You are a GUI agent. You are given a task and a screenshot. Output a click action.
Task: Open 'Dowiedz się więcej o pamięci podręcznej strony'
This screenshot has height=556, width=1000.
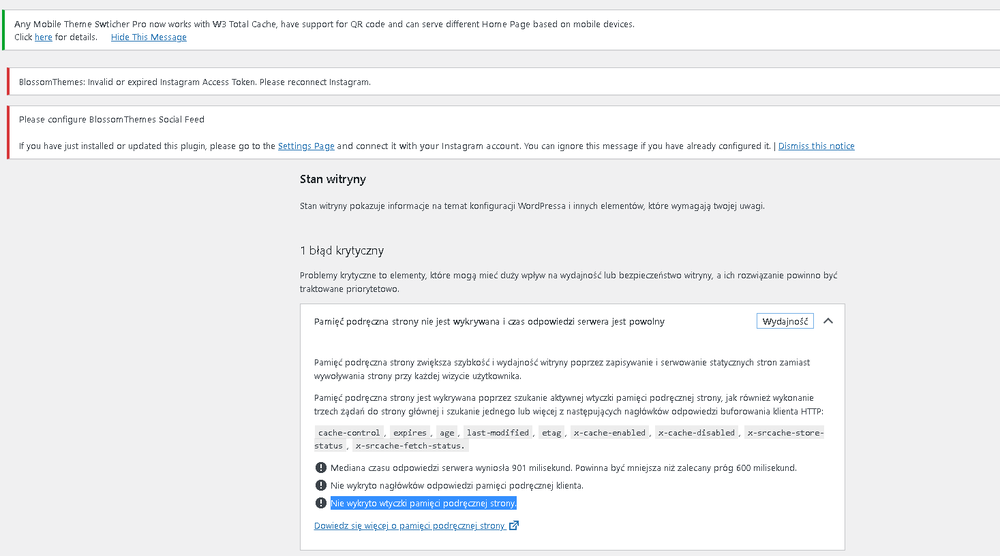tap(409, 525)
